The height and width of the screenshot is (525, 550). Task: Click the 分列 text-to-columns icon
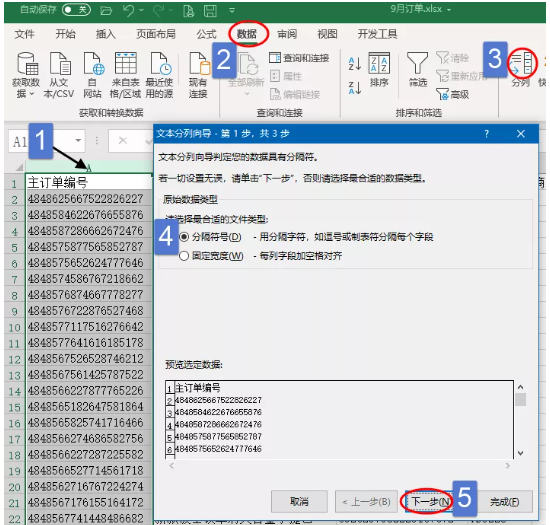(522, 63)
